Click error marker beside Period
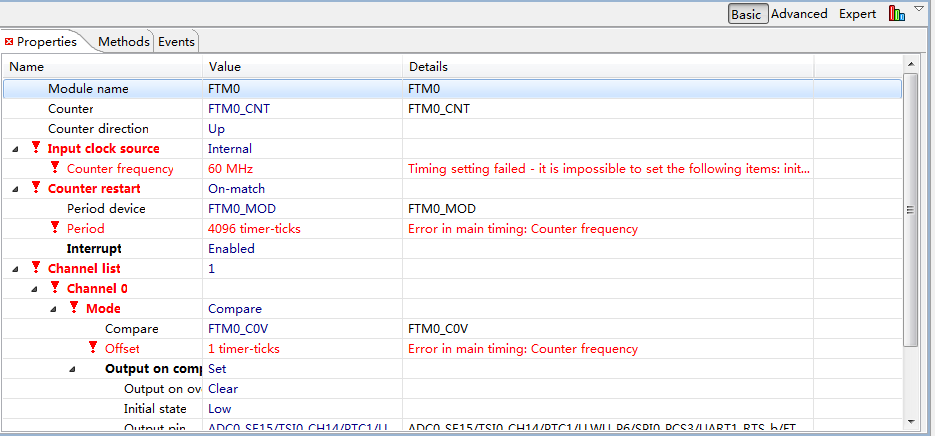The height and width of the screenshot is (436, 935). (55, 228)
